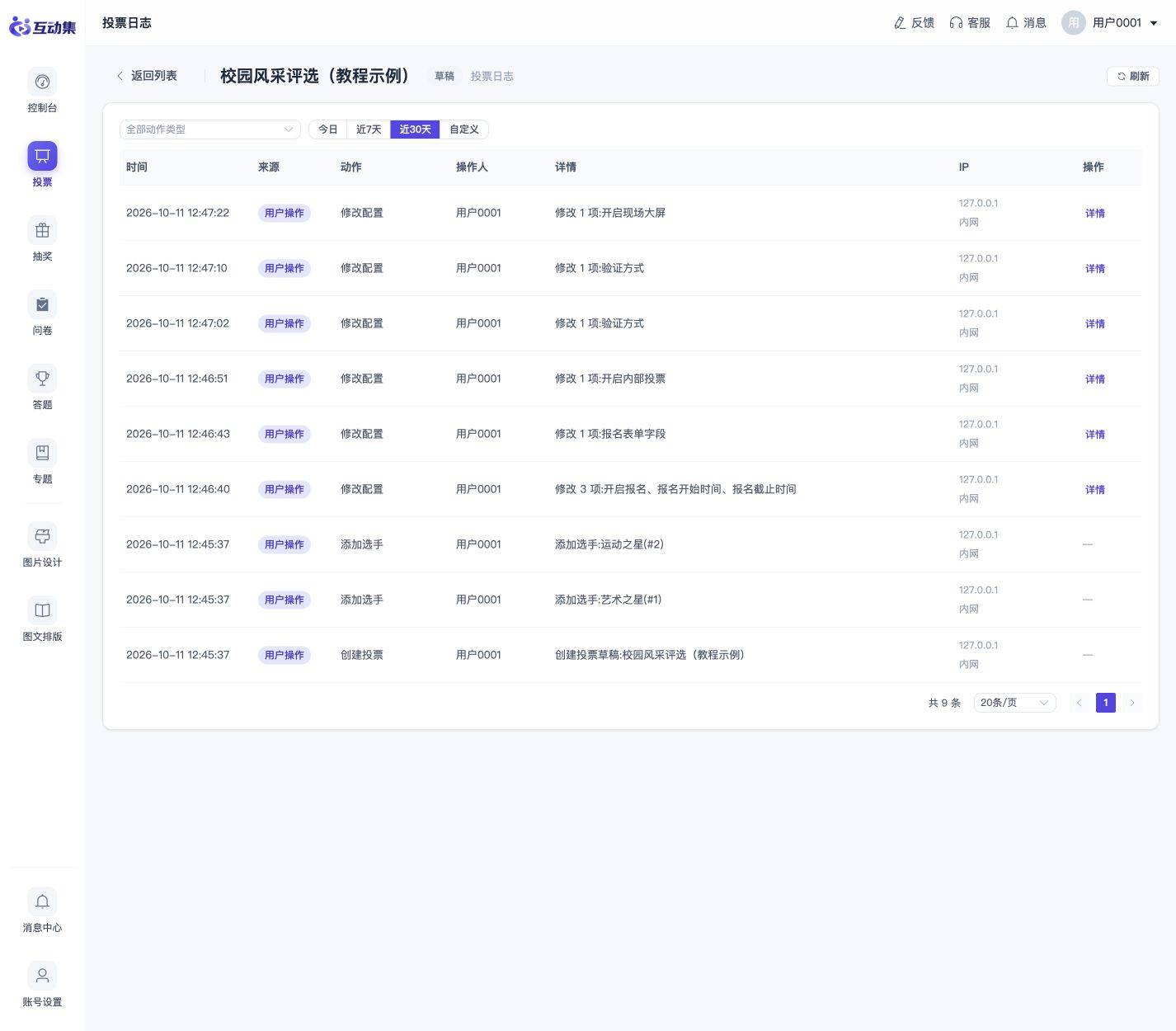Screen dimensions: 1176x1031
Task: Click 共 9 条 total count
Action: [x=944, y=703]
